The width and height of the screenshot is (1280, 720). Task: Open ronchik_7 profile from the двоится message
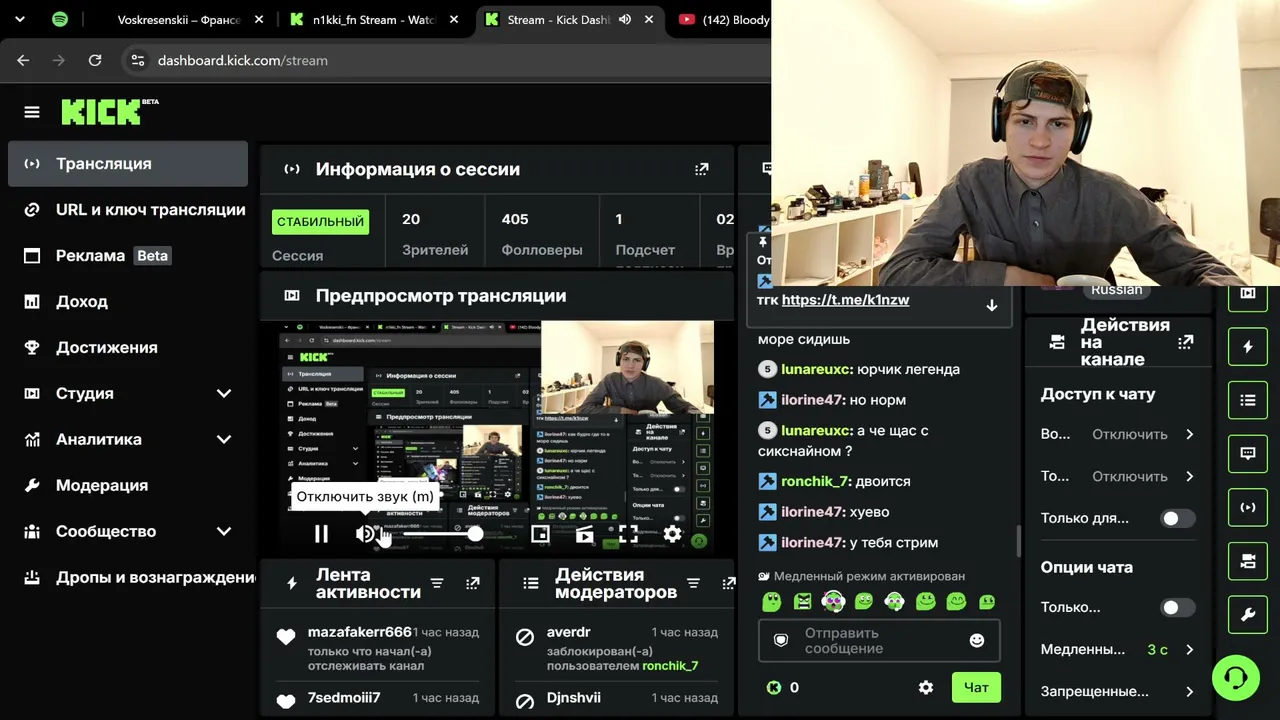pyautogui.click(x=814, y=481)
